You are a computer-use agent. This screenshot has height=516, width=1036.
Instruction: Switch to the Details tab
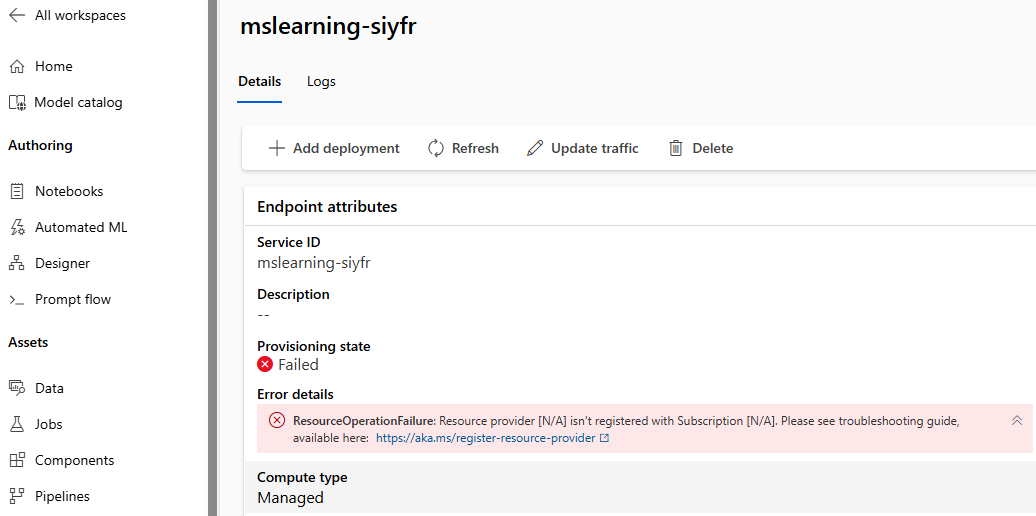tap(260, 82)
